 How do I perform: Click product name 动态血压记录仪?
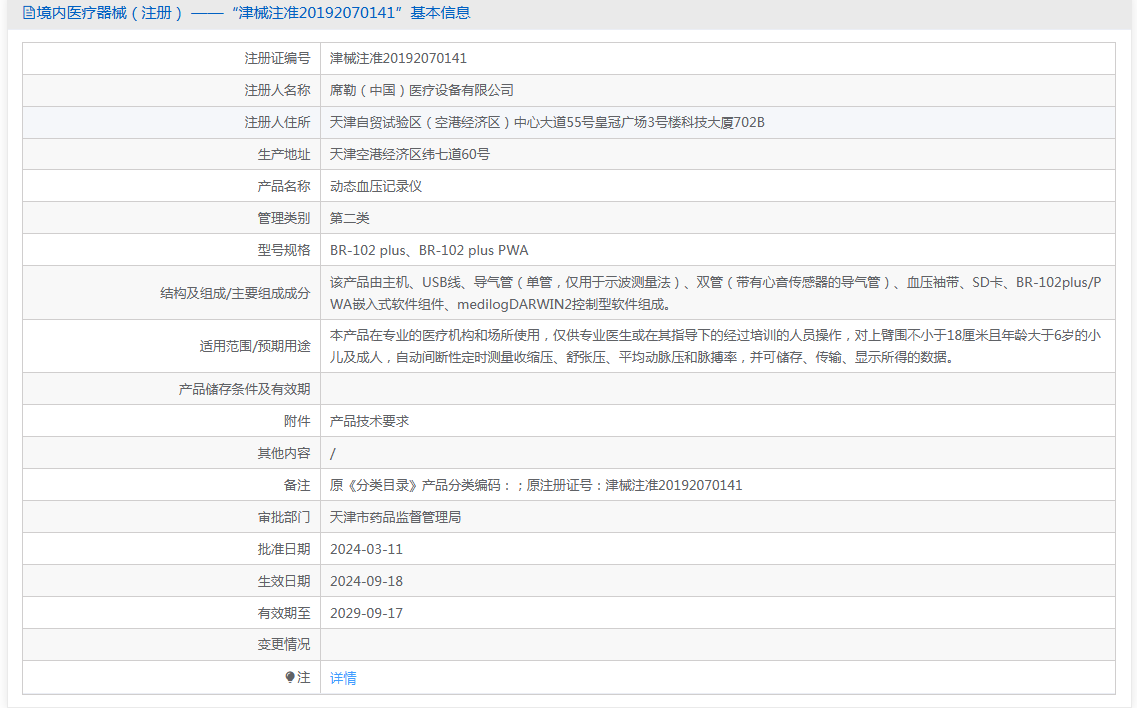click(376, 186)
